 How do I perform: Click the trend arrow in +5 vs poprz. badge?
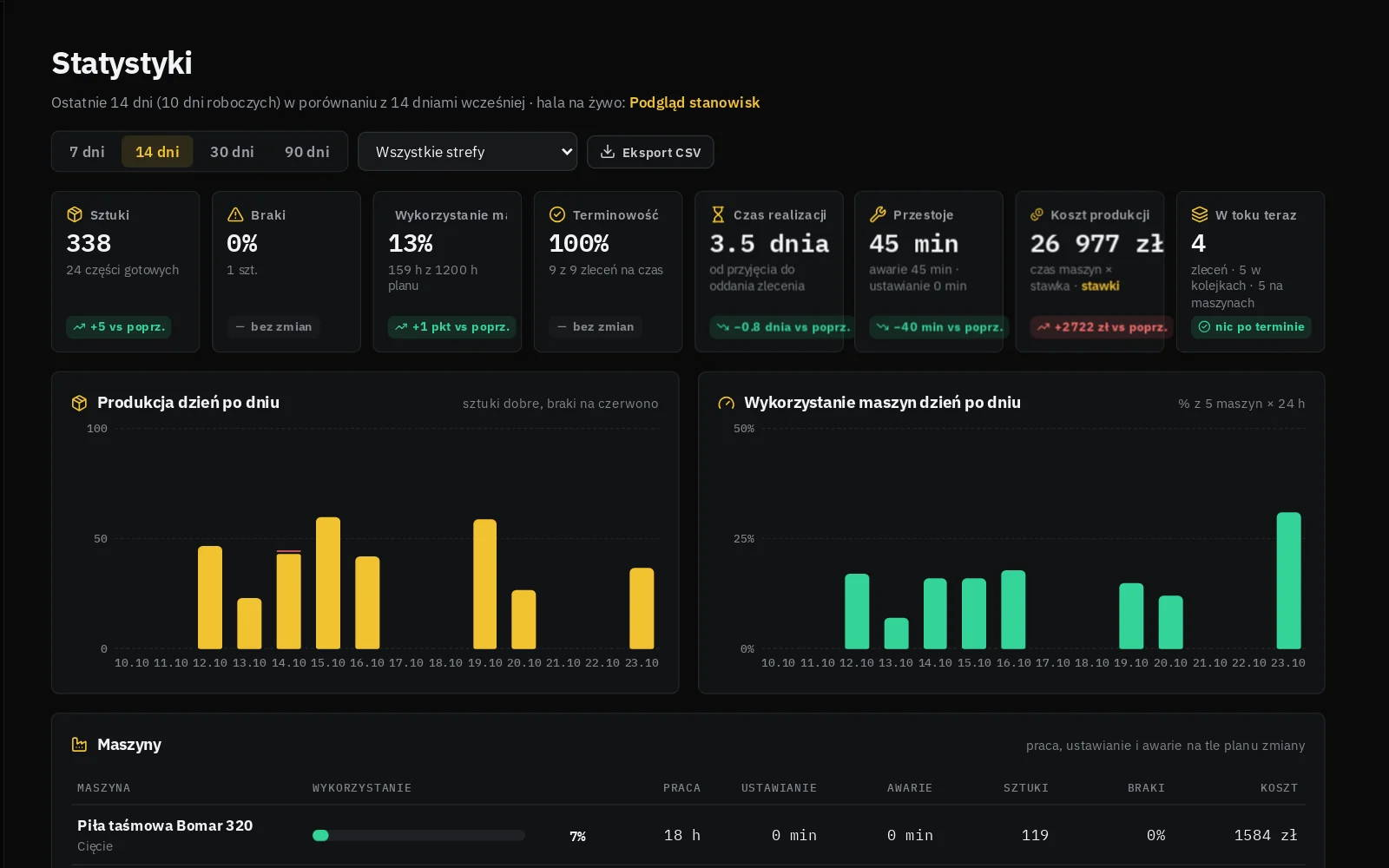pyautogui.click(x=79, y=327)
